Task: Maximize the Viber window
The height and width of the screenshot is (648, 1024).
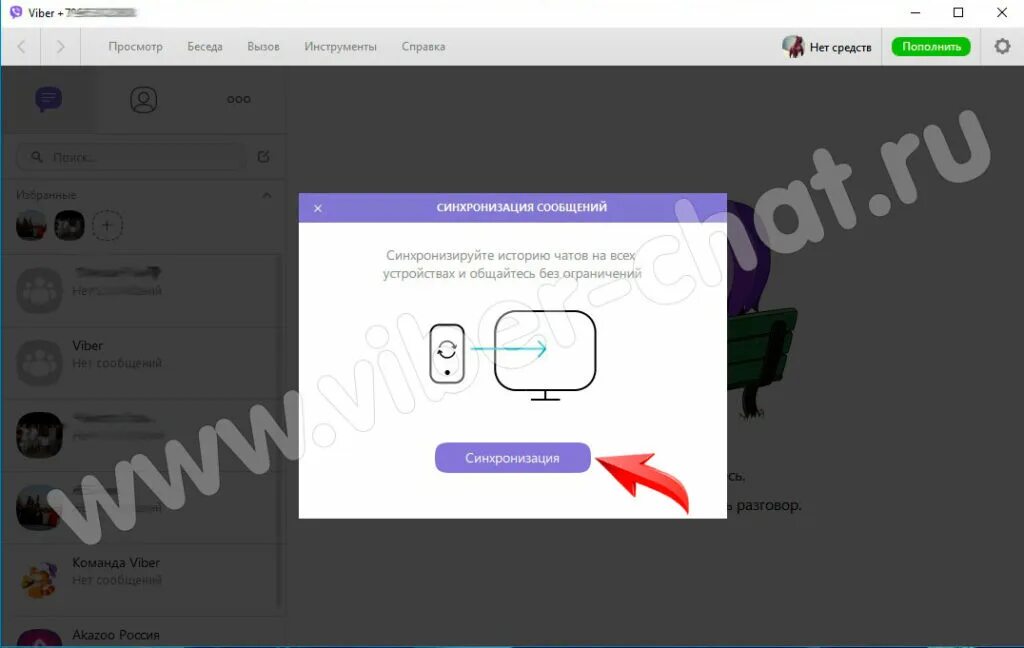Action: [958, 12]
